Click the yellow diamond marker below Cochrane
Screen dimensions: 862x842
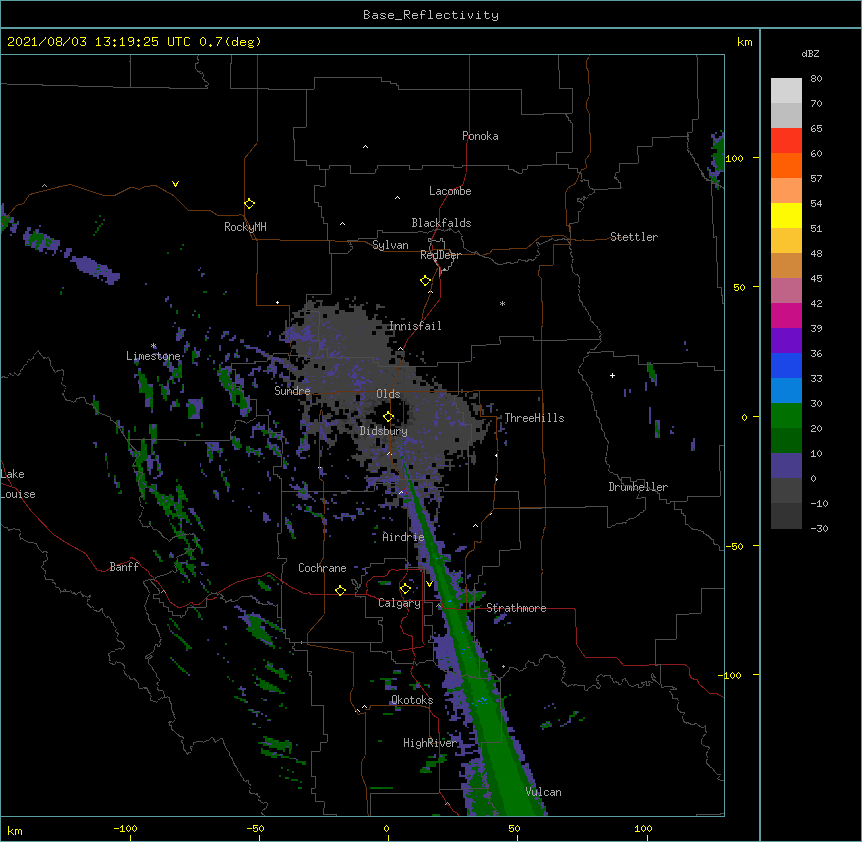tap(340, 590)
